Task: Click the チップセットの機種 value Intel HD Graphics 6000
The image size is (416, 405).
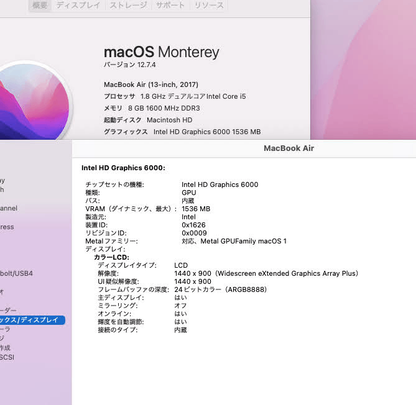Action: [x=220, y=184]
